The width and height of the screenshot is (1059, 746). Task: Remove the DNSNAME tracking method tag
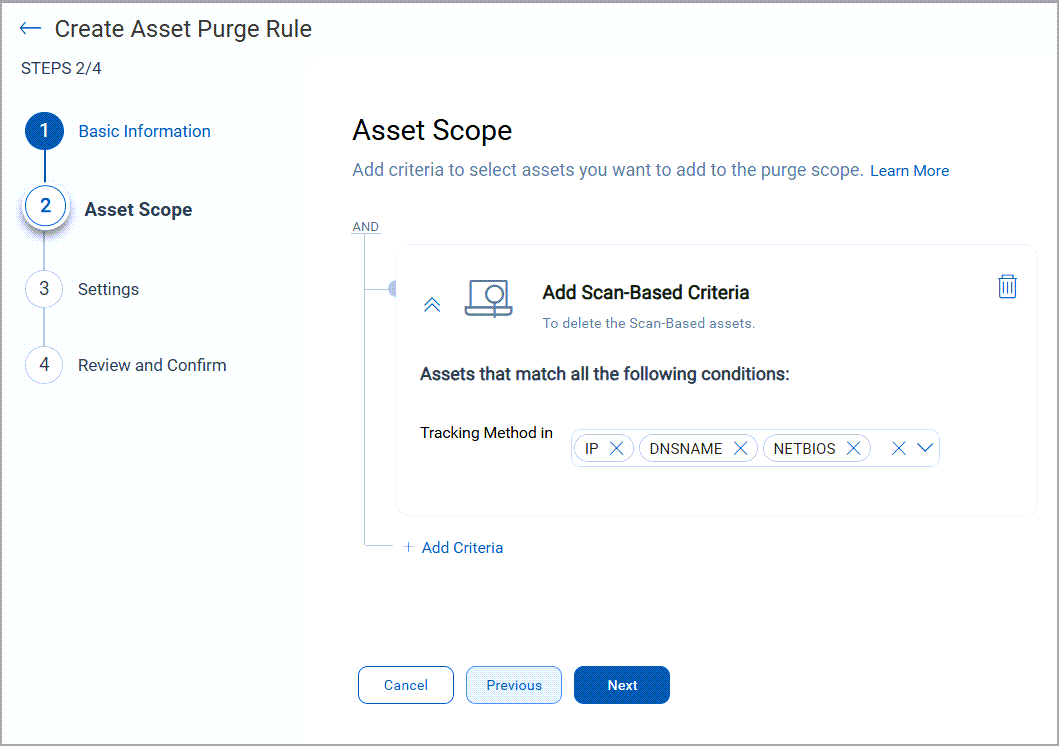pyautogui.click(x=740, y=448)
